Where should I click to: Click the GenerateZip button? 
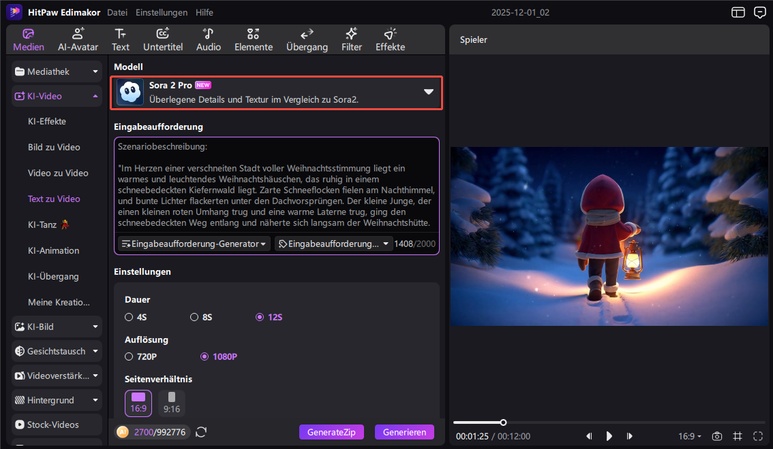331,432
